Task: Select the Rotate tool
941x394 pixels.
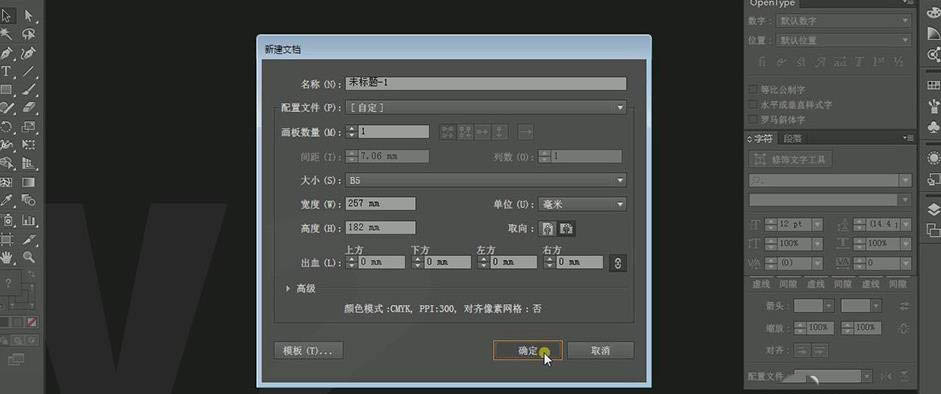Action: pos(7,127)
